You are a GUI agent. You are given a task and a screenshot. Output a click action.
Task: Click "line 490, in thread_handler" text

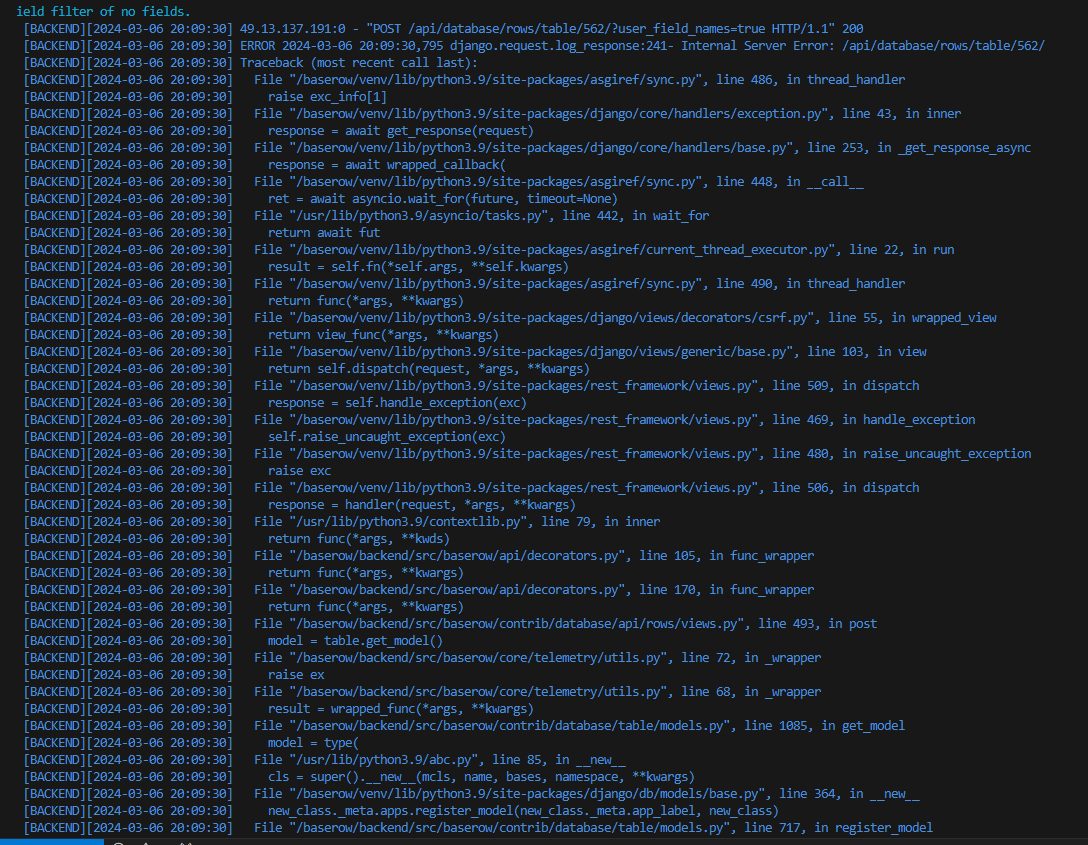(810, 283)
